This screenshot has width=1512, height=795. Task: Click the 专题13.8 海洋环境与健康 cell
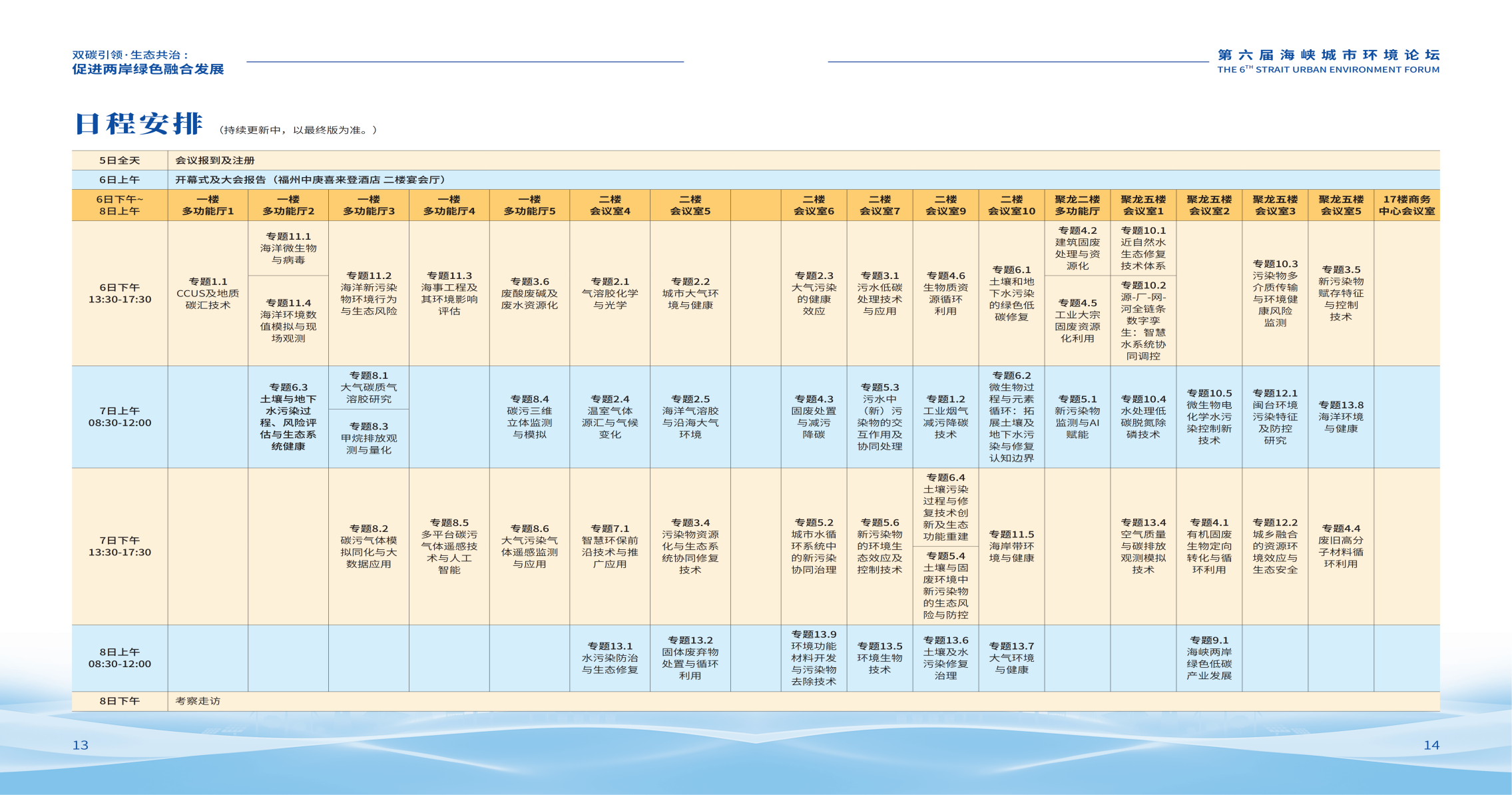click(1340, 417)
